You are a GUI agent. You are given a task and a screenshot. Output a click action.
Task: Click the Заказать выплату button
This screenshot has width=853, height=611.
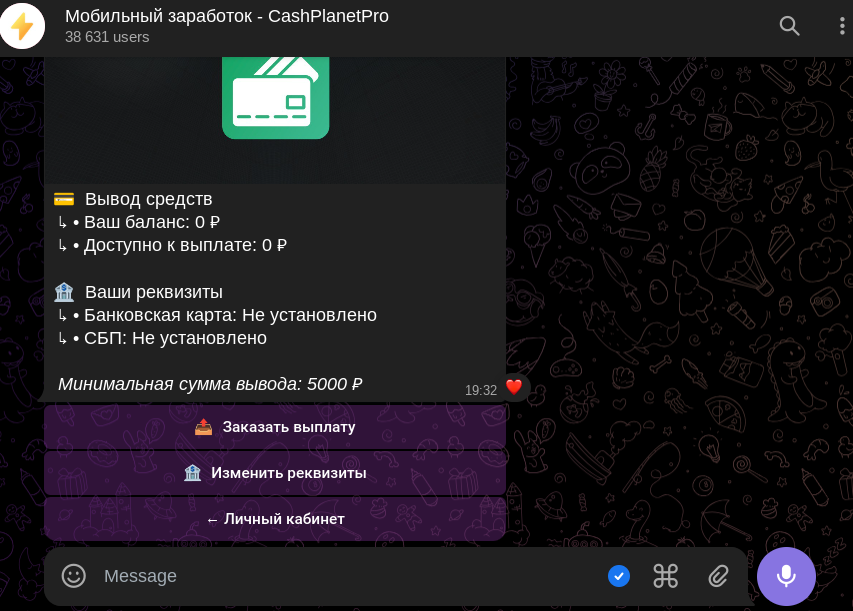coord(275,427)
